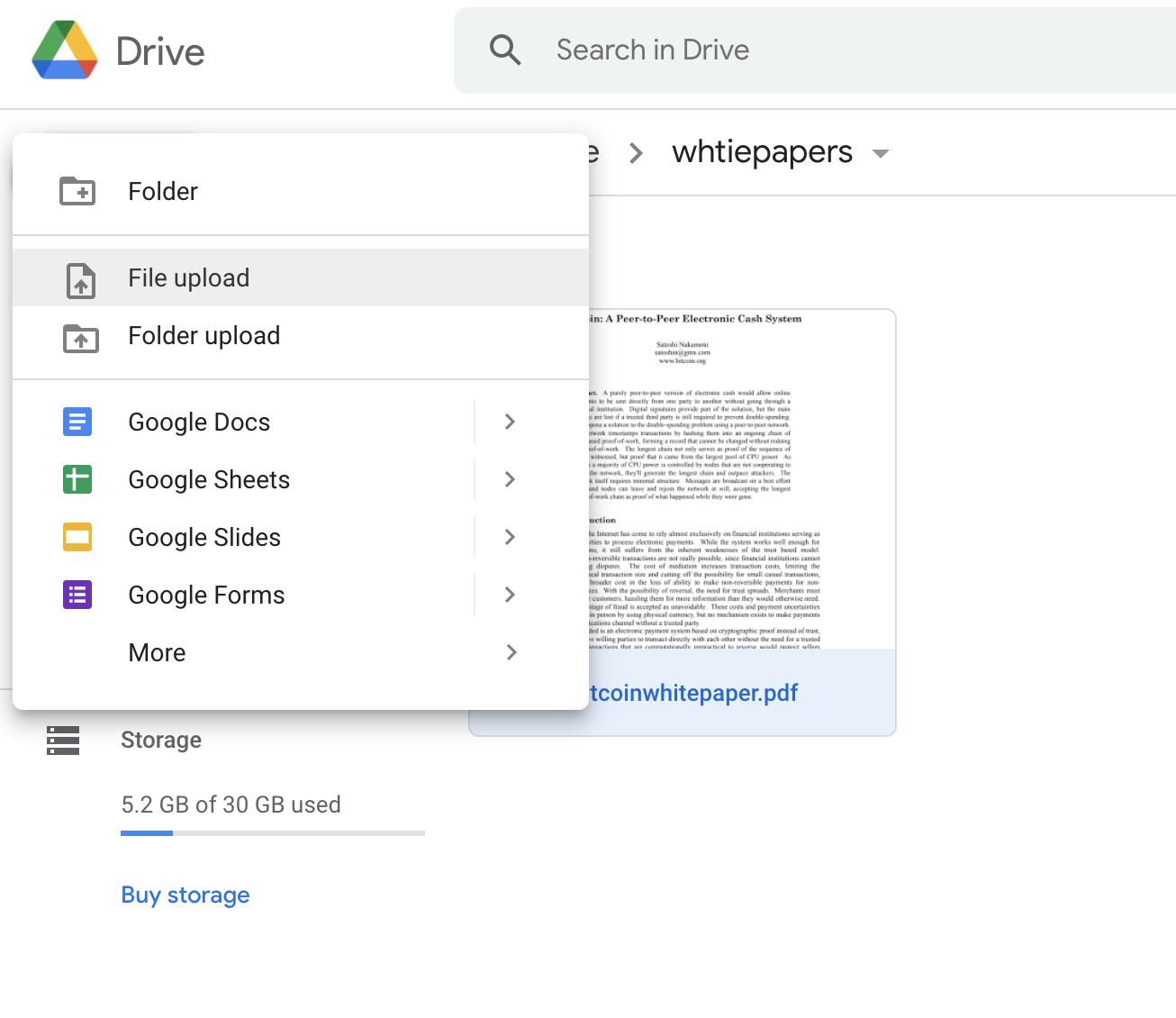The width and height of the screenshot is (1176, 1018).
Task: Select Folder from the new menu
Action: point(301,191)
